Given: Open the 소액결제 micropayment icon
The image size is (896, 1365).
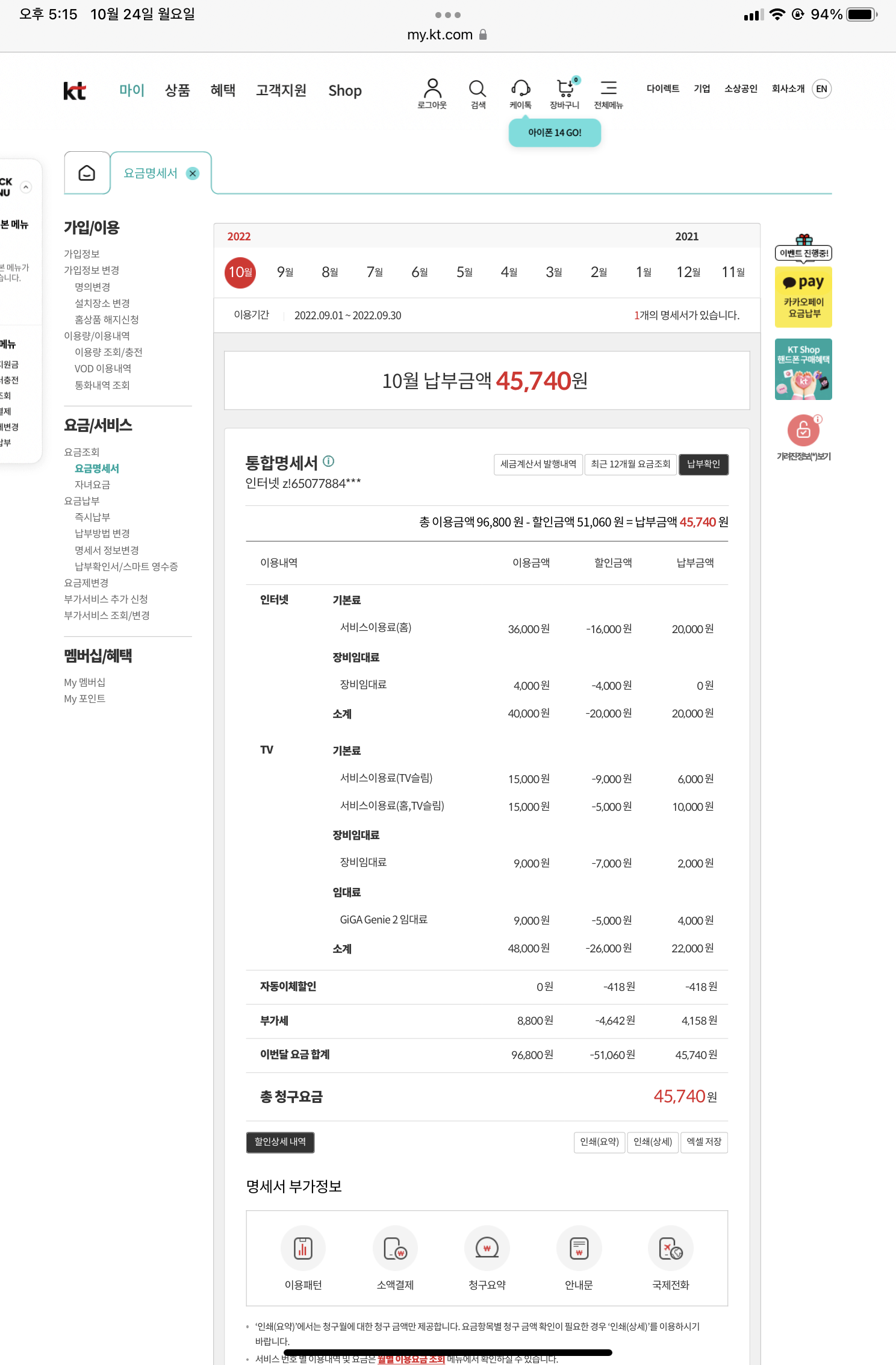Looking at the screenshot, I should click(395, 1248).
